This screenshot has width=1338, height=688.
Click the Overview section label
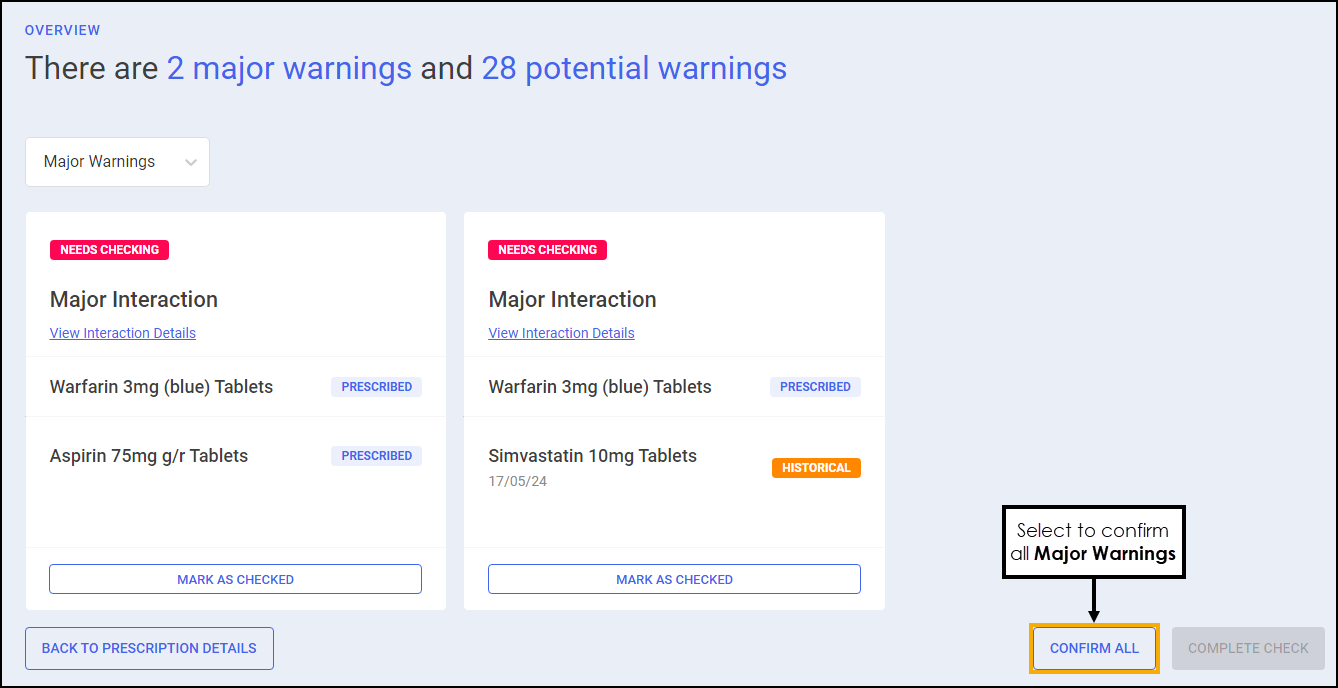pos(62,31)
